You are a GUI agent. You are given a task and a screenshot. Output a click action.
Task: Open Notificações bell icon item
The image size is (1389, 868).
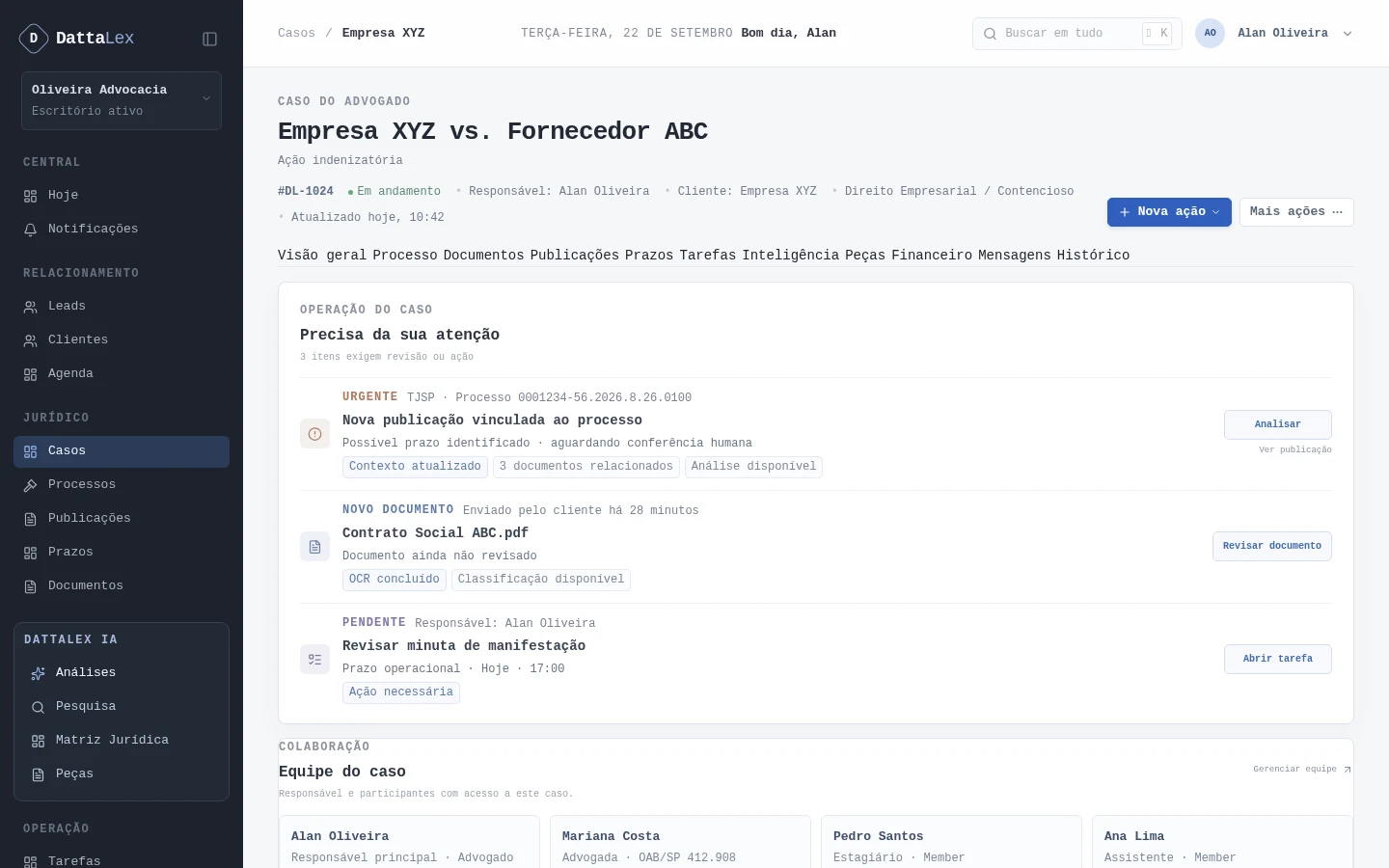tap(122, 230)
